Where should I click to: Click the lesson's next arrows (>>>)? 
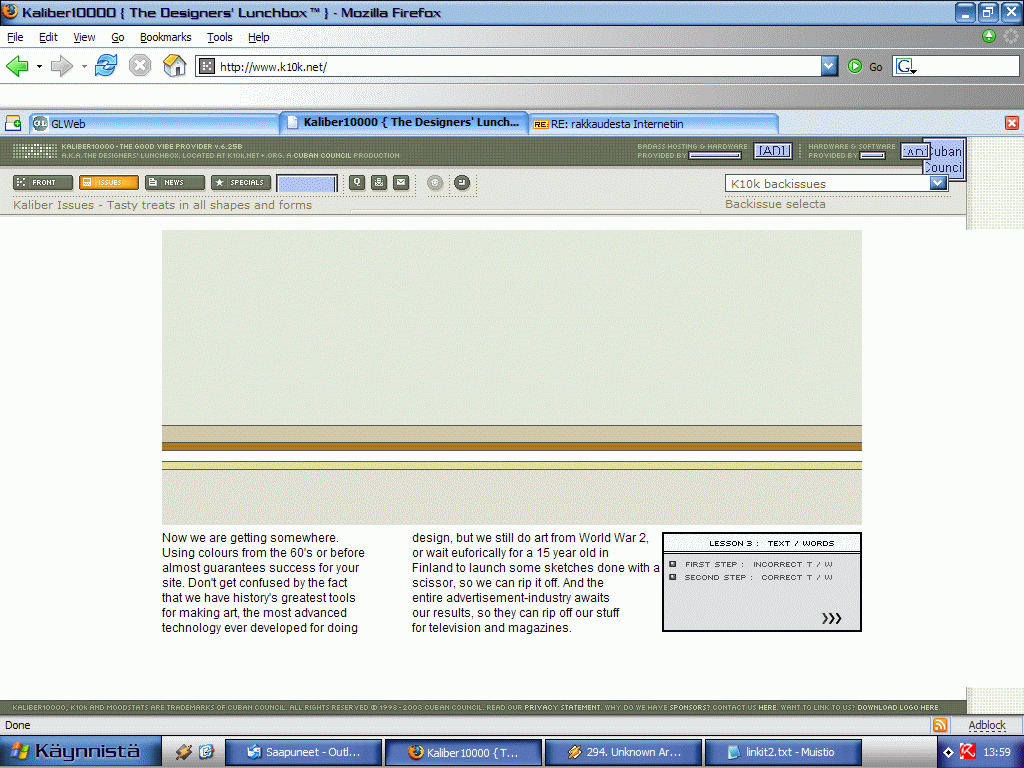[x=831, y=619]
